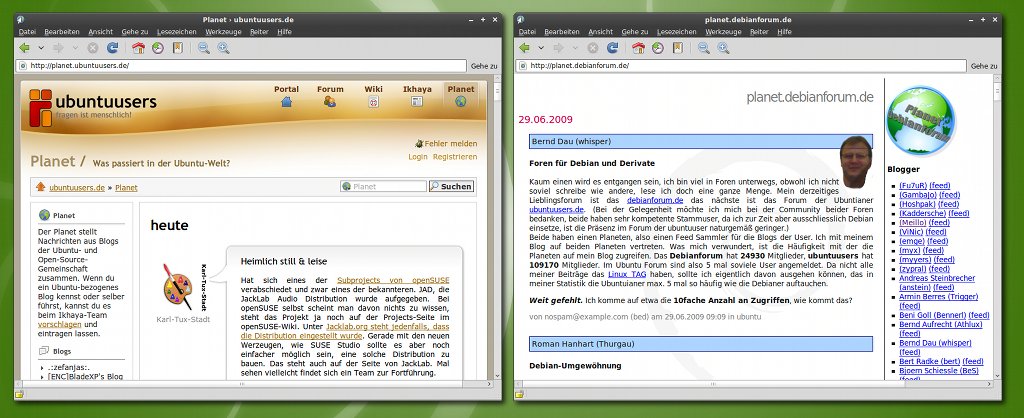Click the ubuntuusers logo
Viewport: 1024px width, 418px height.
click(x=93, y=107)
